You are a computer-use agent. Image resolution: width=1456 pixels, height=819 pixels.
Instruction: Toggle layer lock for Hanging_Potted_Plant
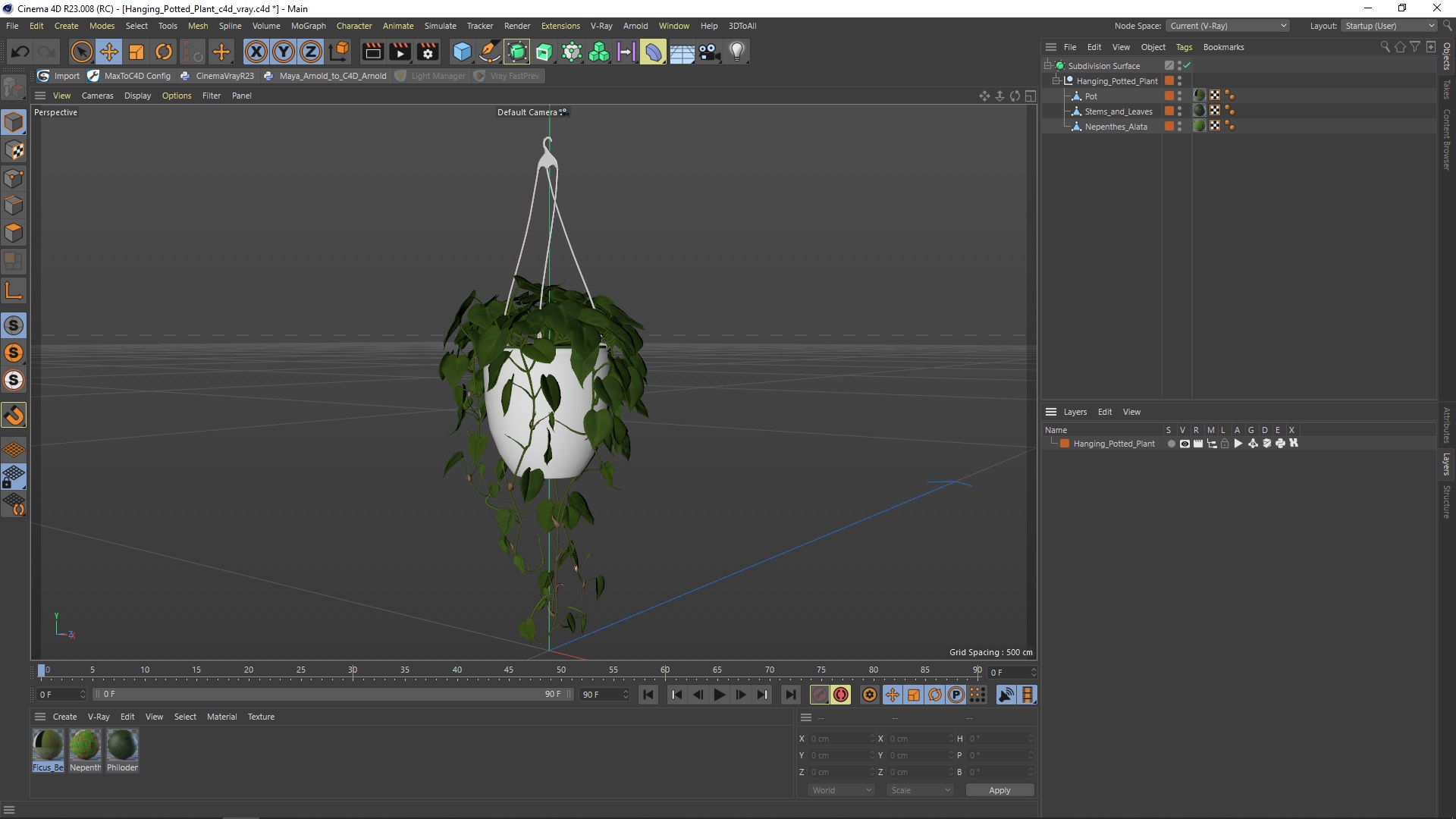(1224, 444)
